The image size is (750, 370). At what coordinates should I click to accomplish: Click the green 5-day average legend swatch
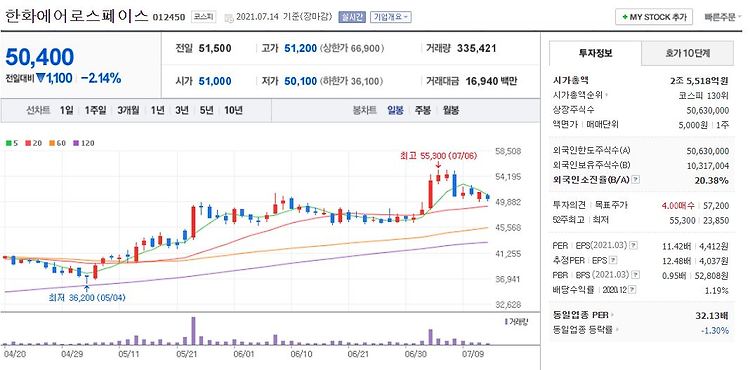click(x=8, y=143)
